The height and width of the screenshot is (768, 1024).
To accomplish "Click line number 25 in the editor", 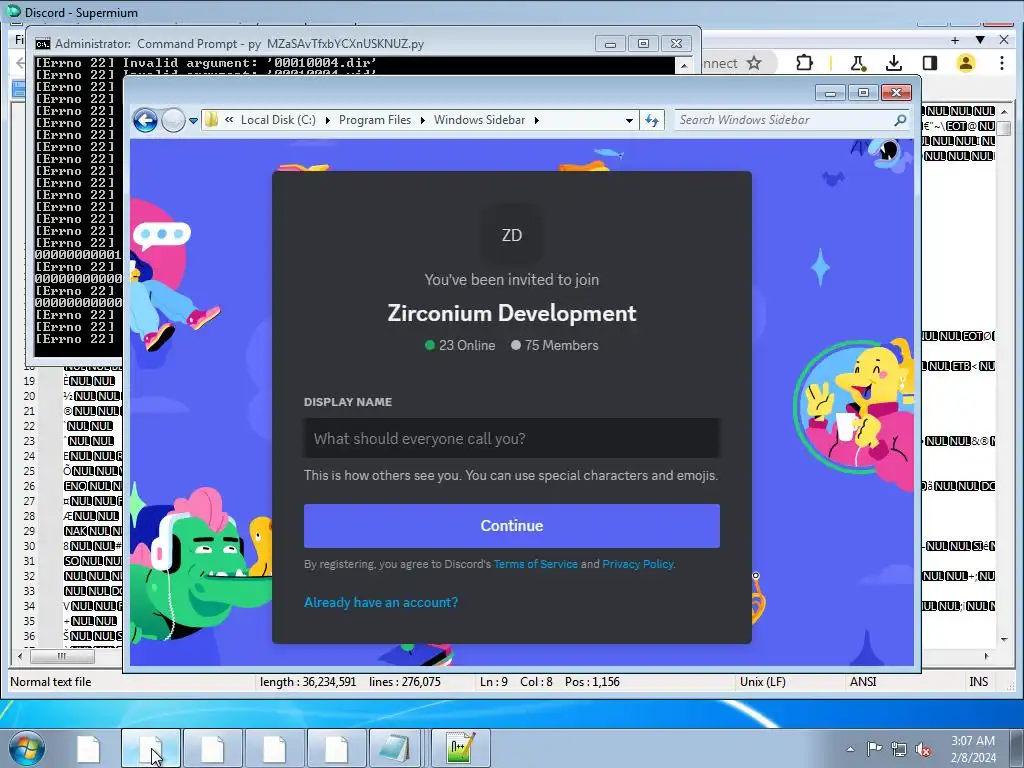I will [29, 471].
